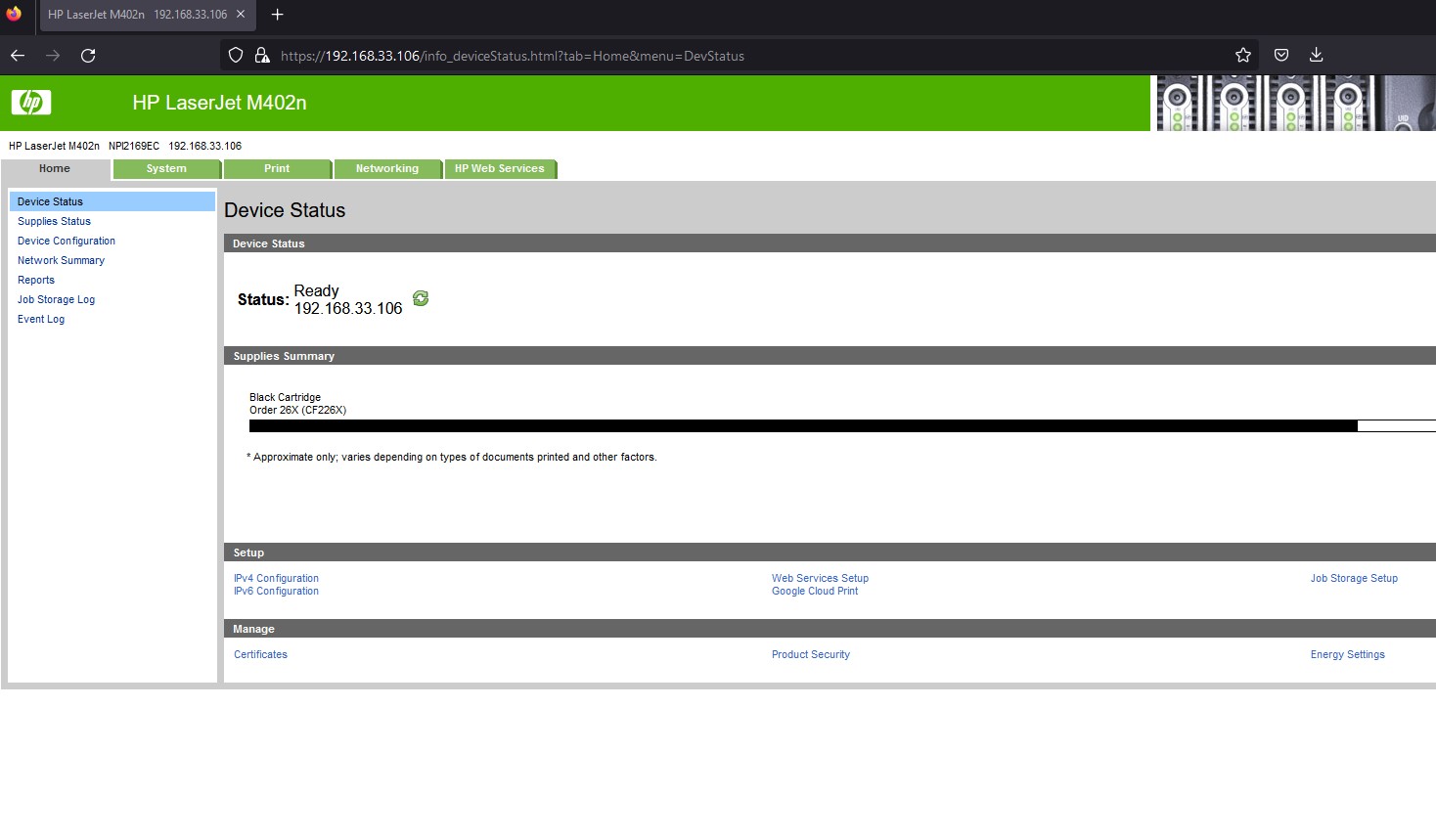Viewport: 1436px width, 840px height.
Task: Click the HP logo in header
Action: point(31,103)
